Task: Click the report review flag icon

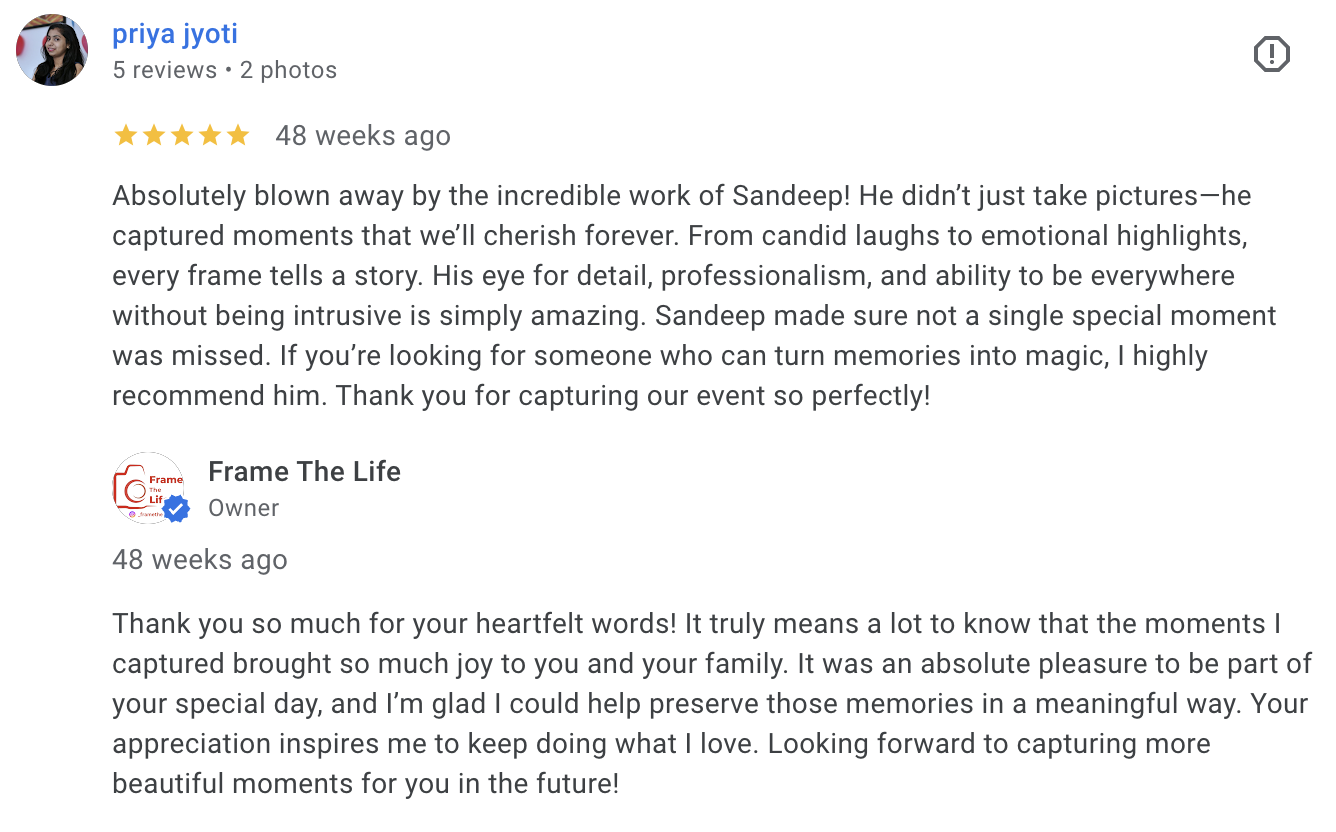Action: [x=1273, y=55]
